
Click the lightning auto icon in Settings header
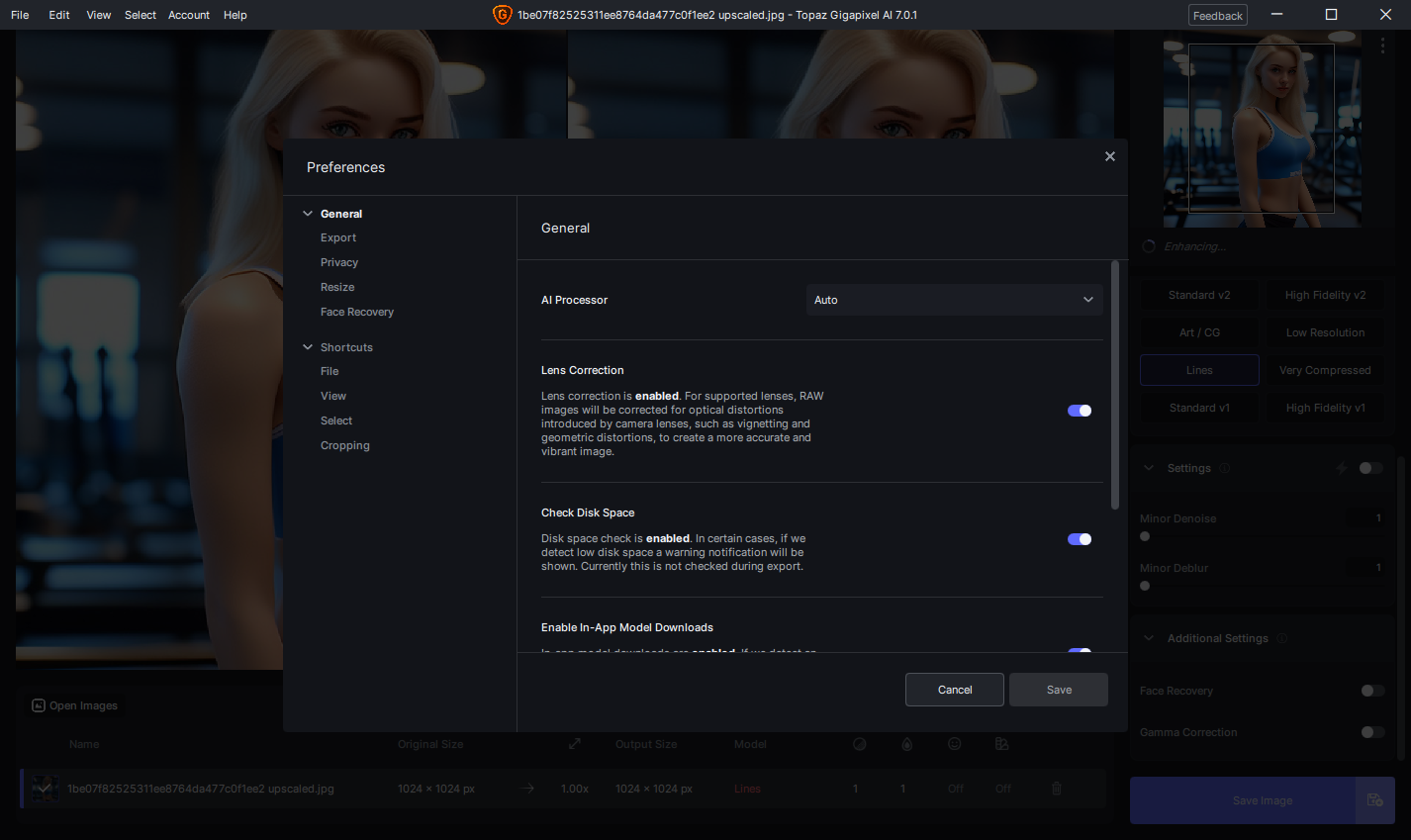coord(1343,468)
